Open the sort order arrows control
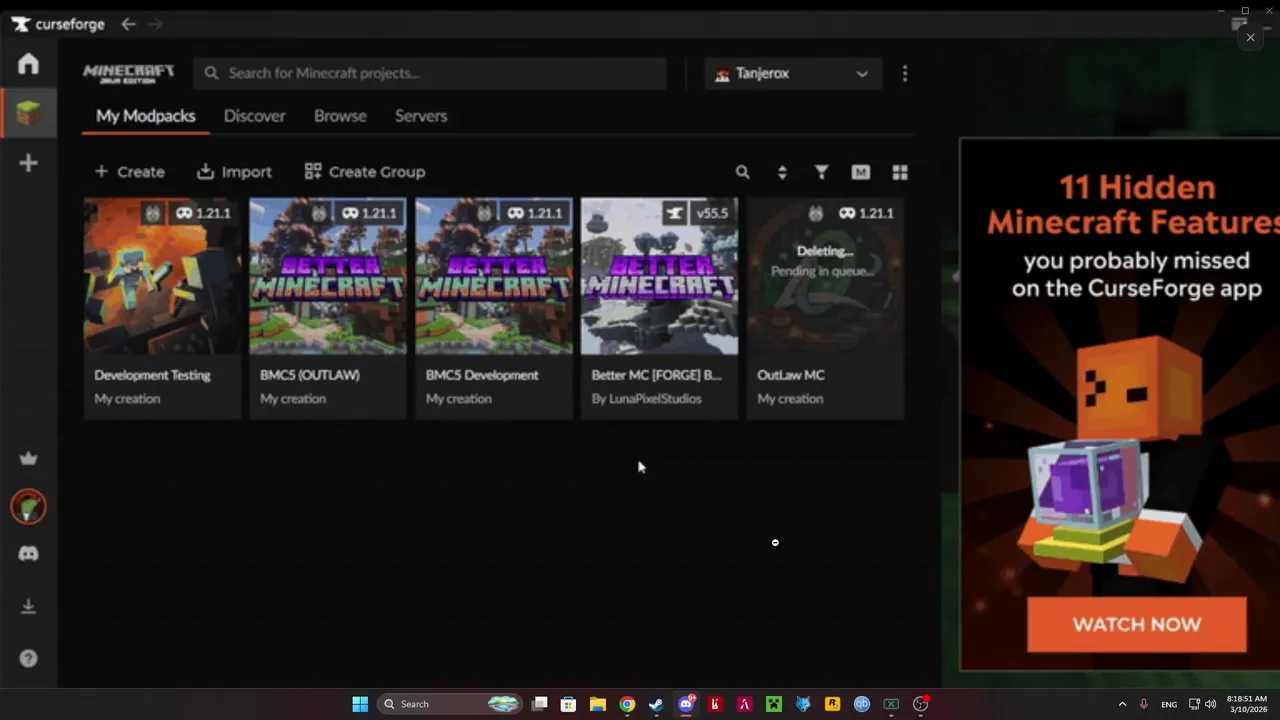The image size is (1280, 720). [782, 172]
